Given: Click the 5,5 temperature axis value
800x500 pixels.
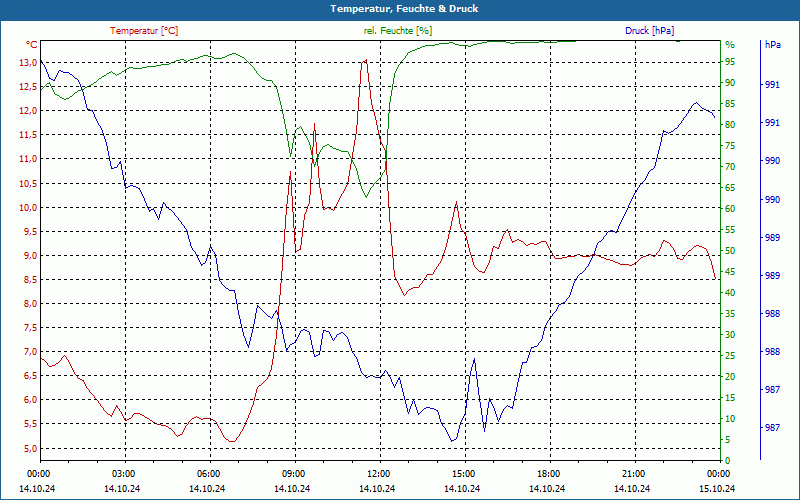Looking at the screenshot, I should point(30,424).
